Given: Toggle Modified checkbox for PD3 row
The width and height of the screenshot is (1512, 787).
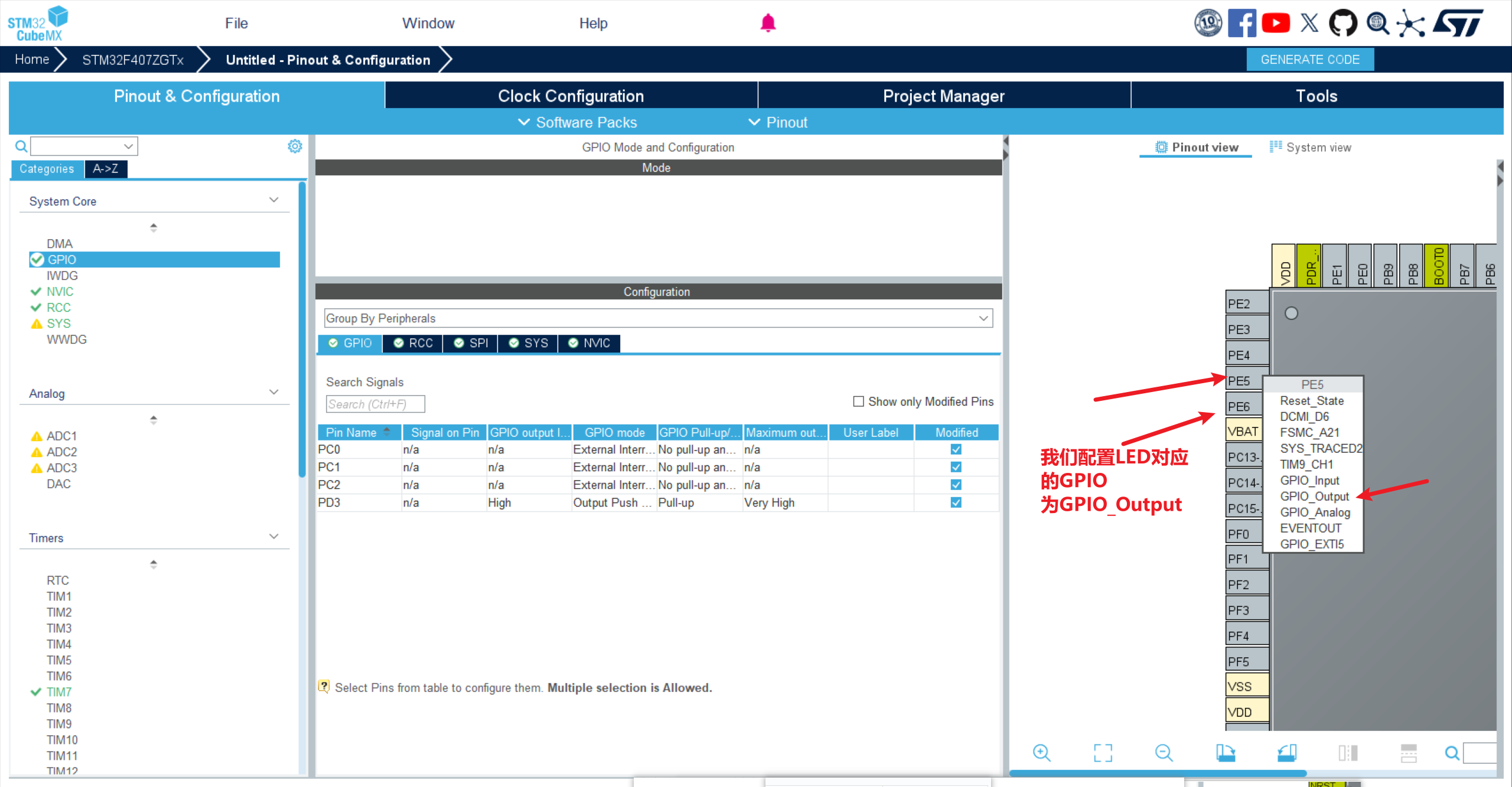Looking at the screenshot, I should [956, 502].
